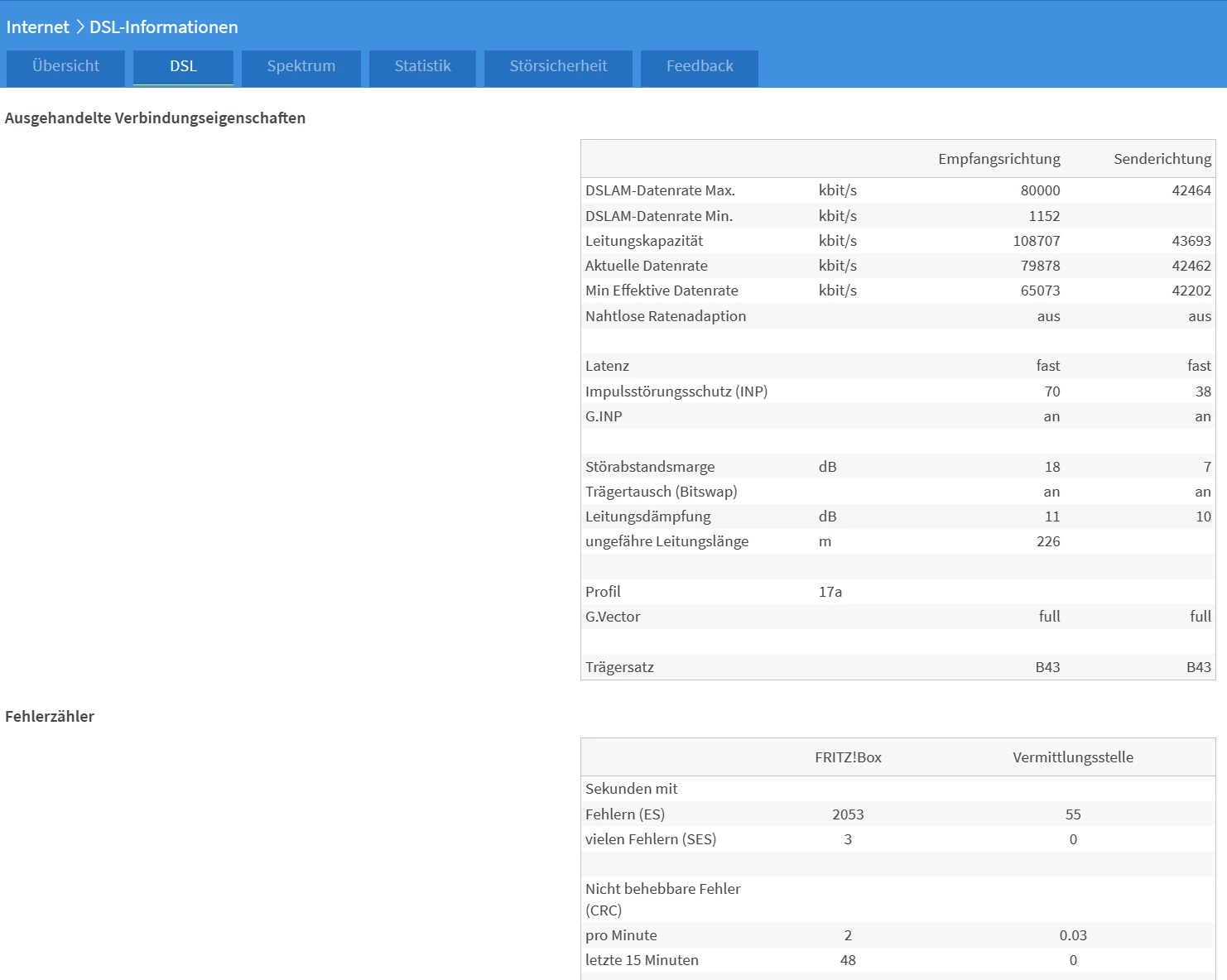Select the G.Vector row label
The height and width of the screenshot is (980, 1227).
[612, 617]
